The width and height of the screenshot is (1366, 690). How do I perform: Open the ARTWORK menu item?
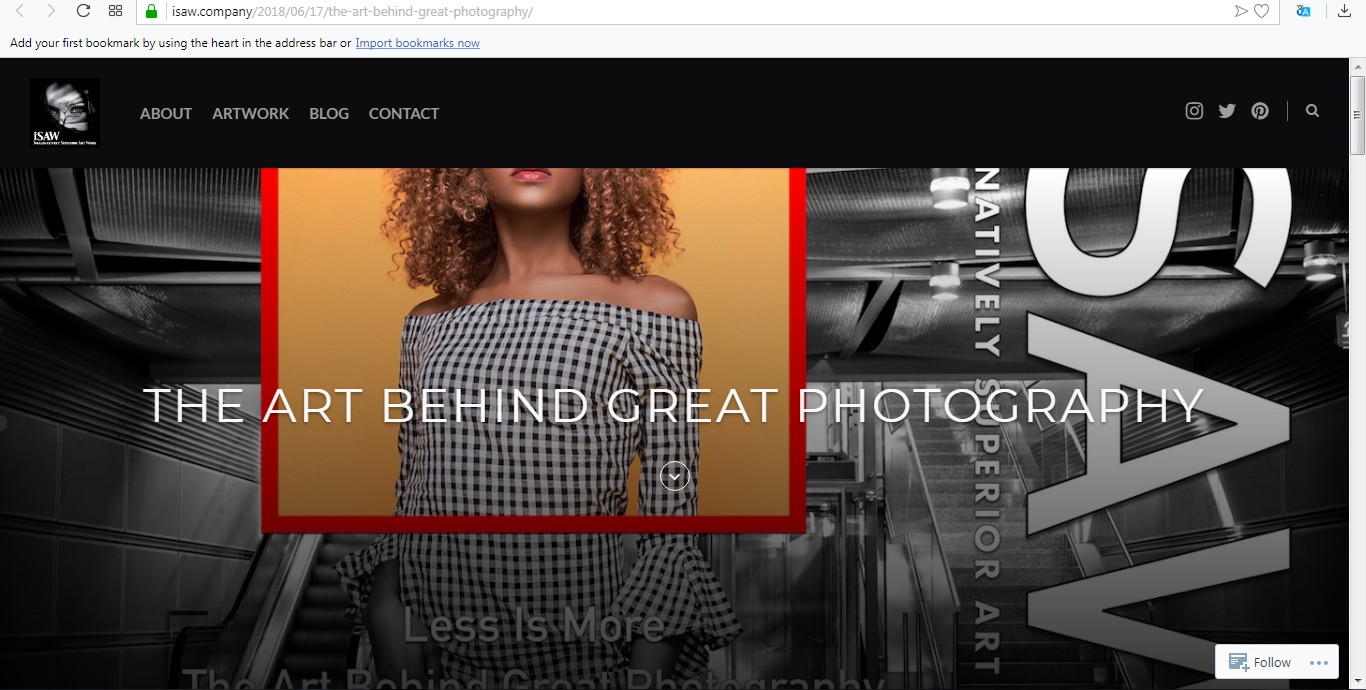[x=250, y=113]
